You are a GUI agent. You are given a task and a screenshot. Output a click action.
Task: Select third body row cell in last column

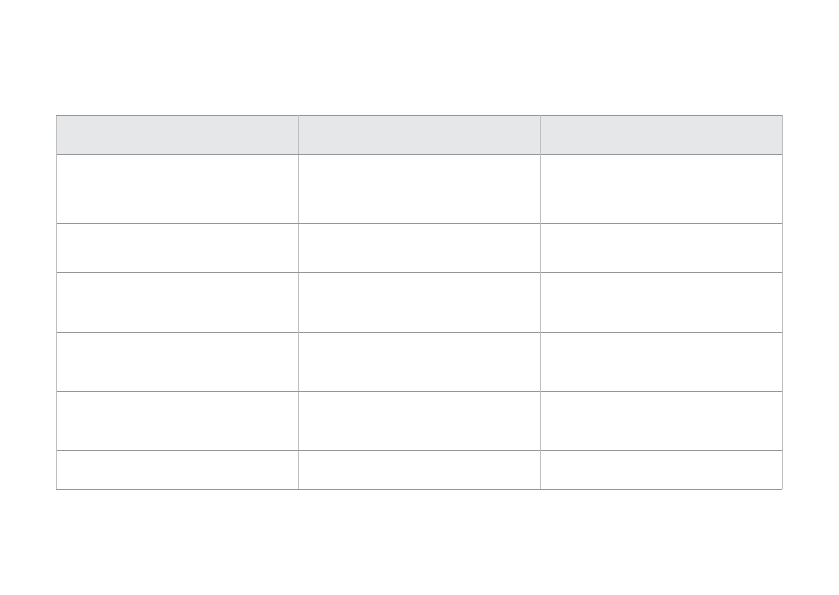pyautogui.click(x=661, y=302)
